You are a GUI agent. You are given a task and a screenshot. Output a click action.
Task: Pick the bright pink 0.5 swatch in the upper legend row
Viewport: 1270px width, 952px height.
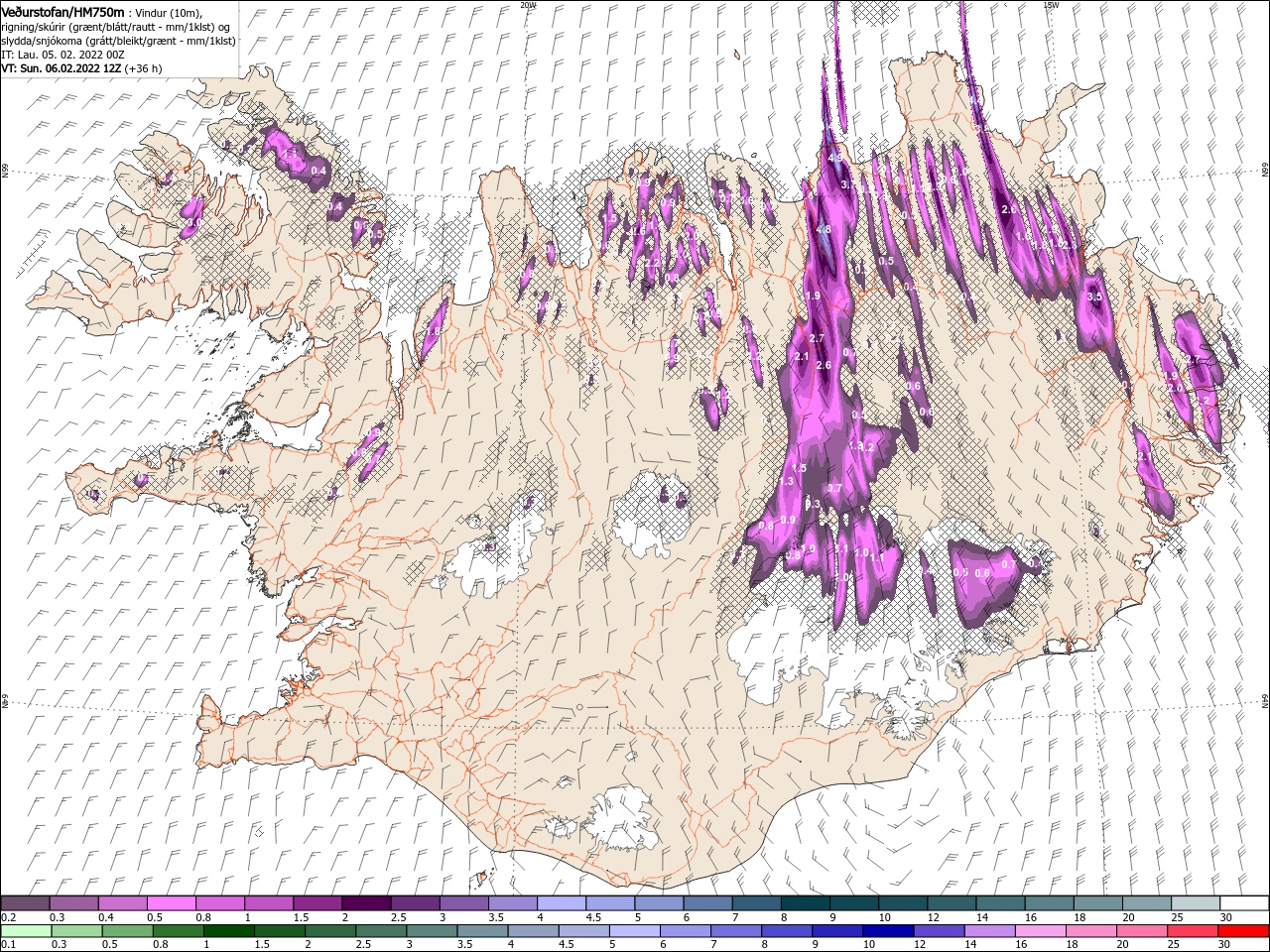tap(171, 903)
